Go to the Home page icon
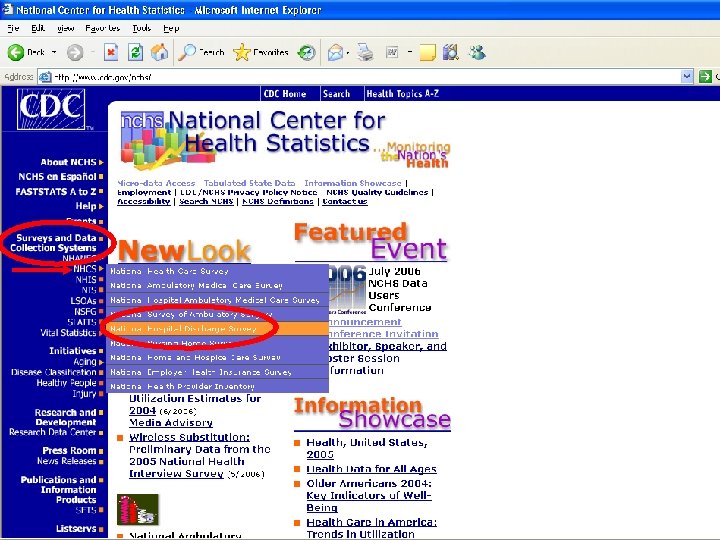The image size is (720, 540). [159, 52]
